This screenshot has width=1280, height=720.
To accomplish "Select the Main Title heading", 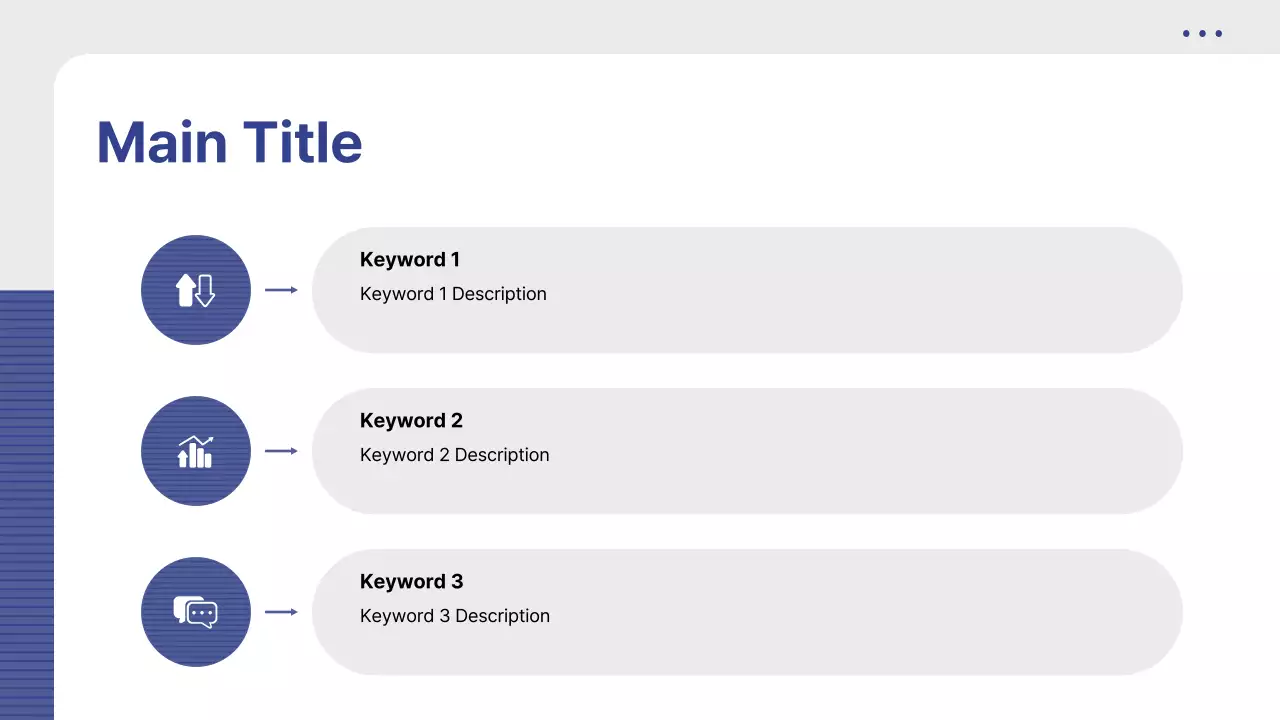I will point(229,142).
